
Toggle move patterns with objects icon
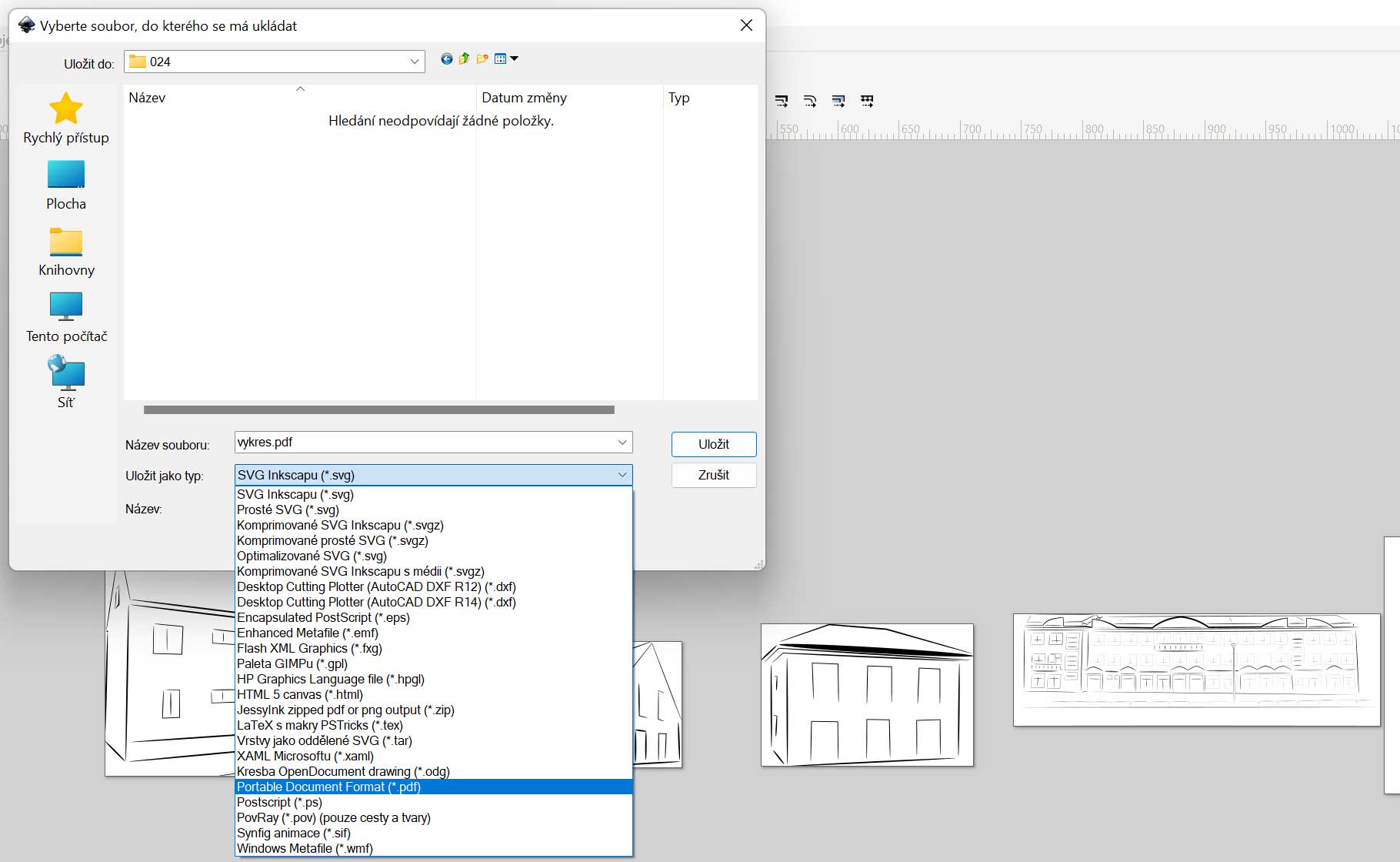[x=867, y=101]
